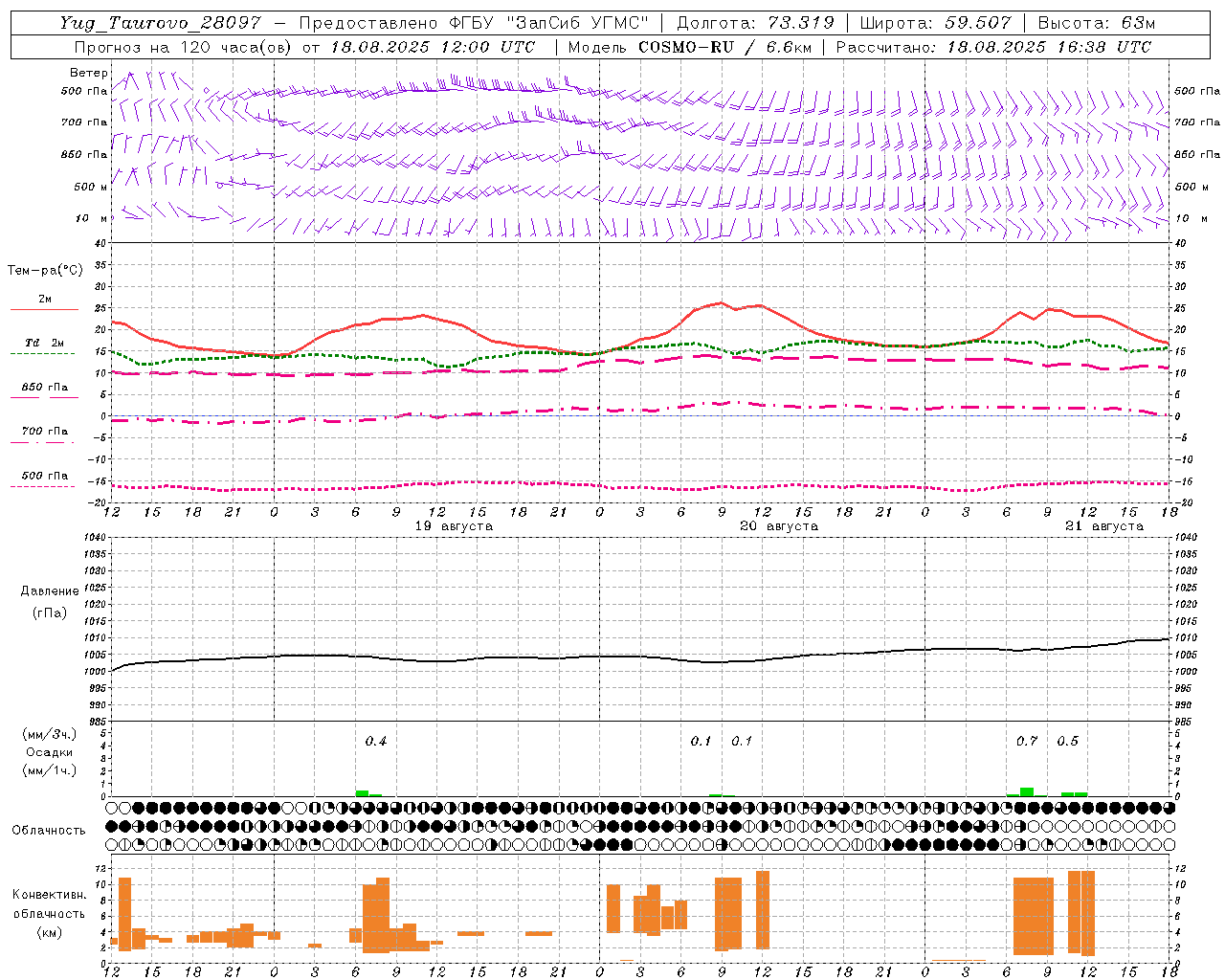Select the text Предоставлено ФГБУ "ЗапСиб УГМС"
1225x980 pixels.
pyautogui.click(x=474, y=23)
